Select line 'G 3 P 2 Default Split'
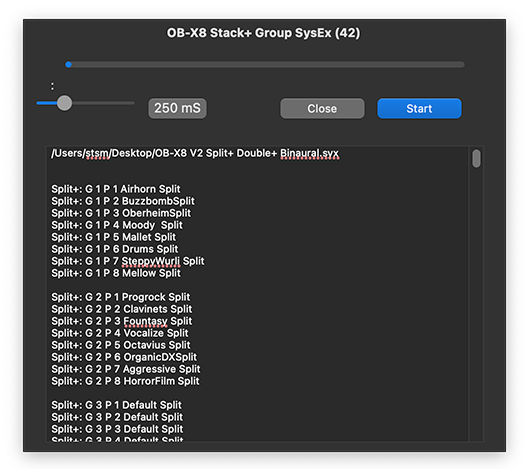Image resolution: width=528 pixels, height=469 pixels. [117, 417]
